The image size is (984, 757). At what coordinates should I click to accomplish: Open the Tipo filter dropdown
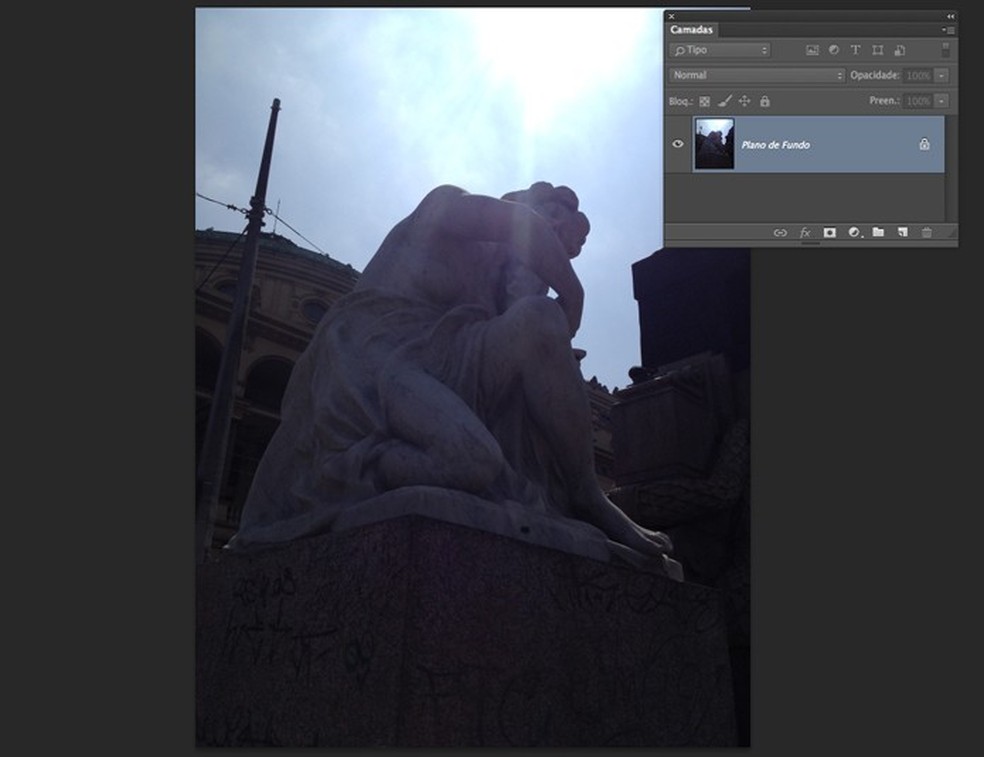pos(720,50)
